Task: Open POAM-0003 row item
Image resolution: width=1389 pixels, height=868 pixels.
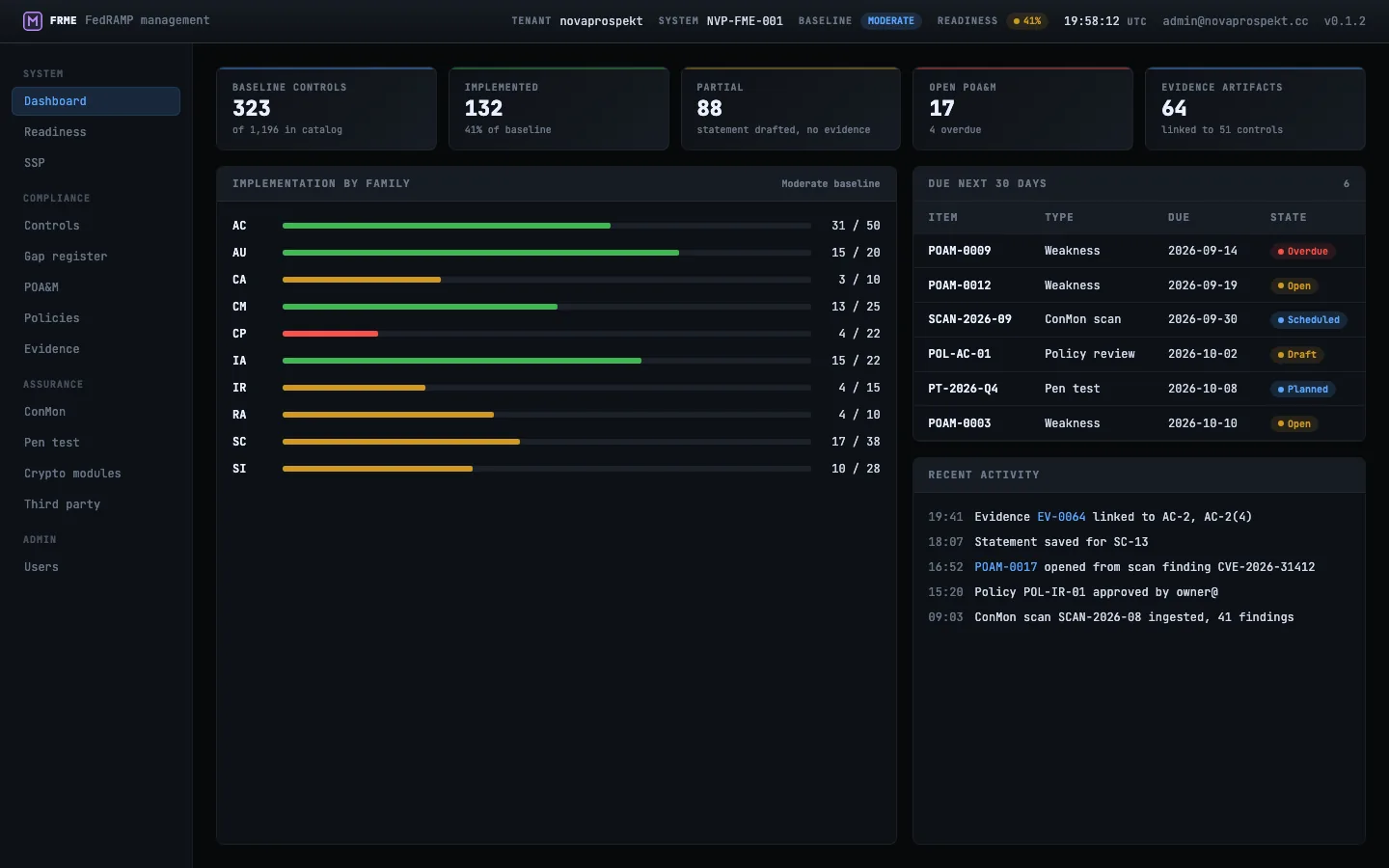Action: pos(960,423)
